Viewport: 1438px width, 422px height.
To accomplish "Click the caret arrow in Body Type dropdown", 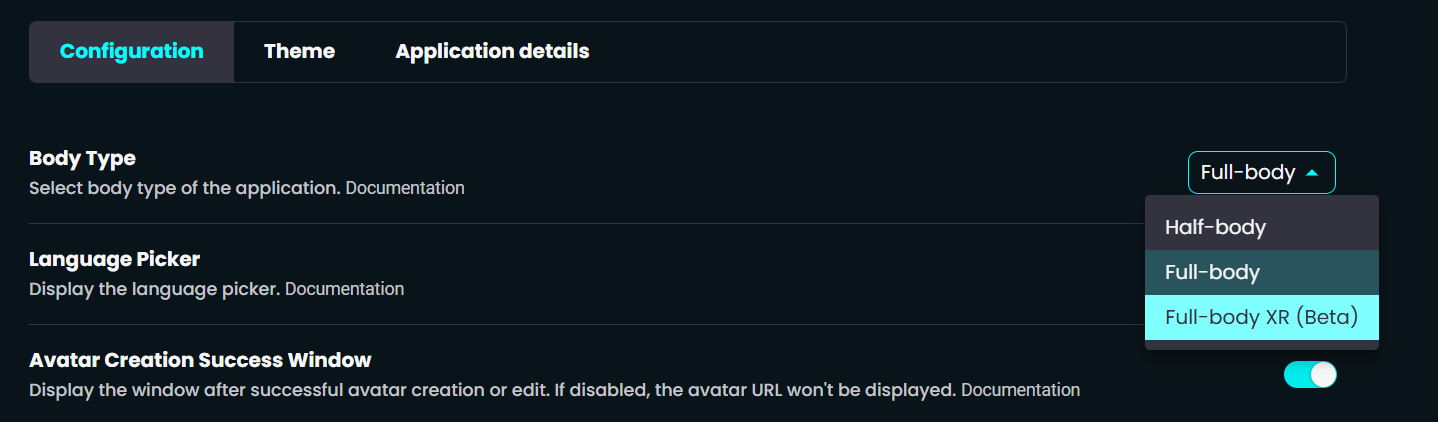I will 1312,173.
